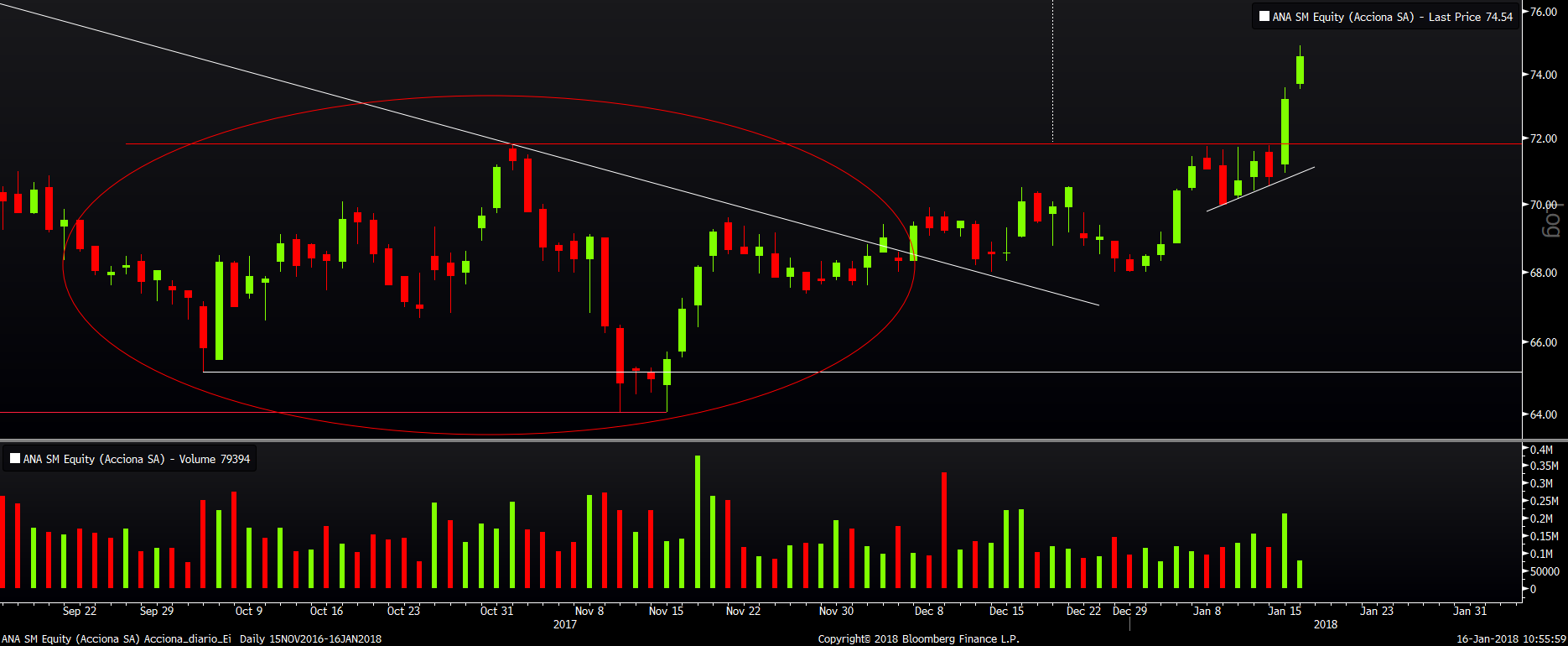Click the 0.35M volume axis label
This screenshot has height=646, width=1568.
click(x=1545, y=466)
